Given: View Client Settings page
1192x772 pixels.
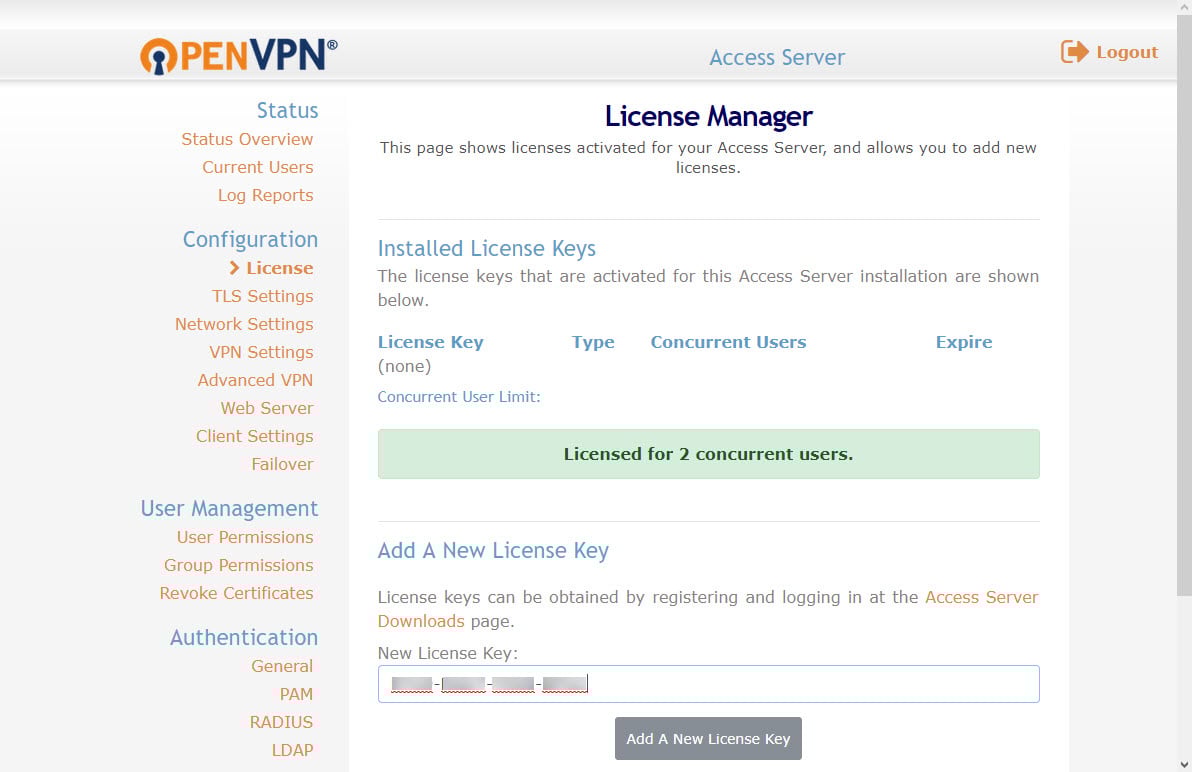Looking at the screenshot, I should click(254, 436).
